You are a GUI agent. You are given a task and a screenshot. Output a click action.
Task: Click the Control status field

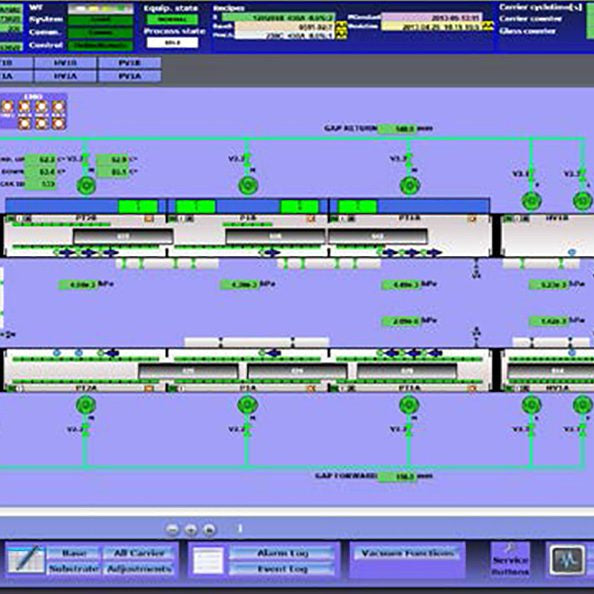[x=100, y=45]
